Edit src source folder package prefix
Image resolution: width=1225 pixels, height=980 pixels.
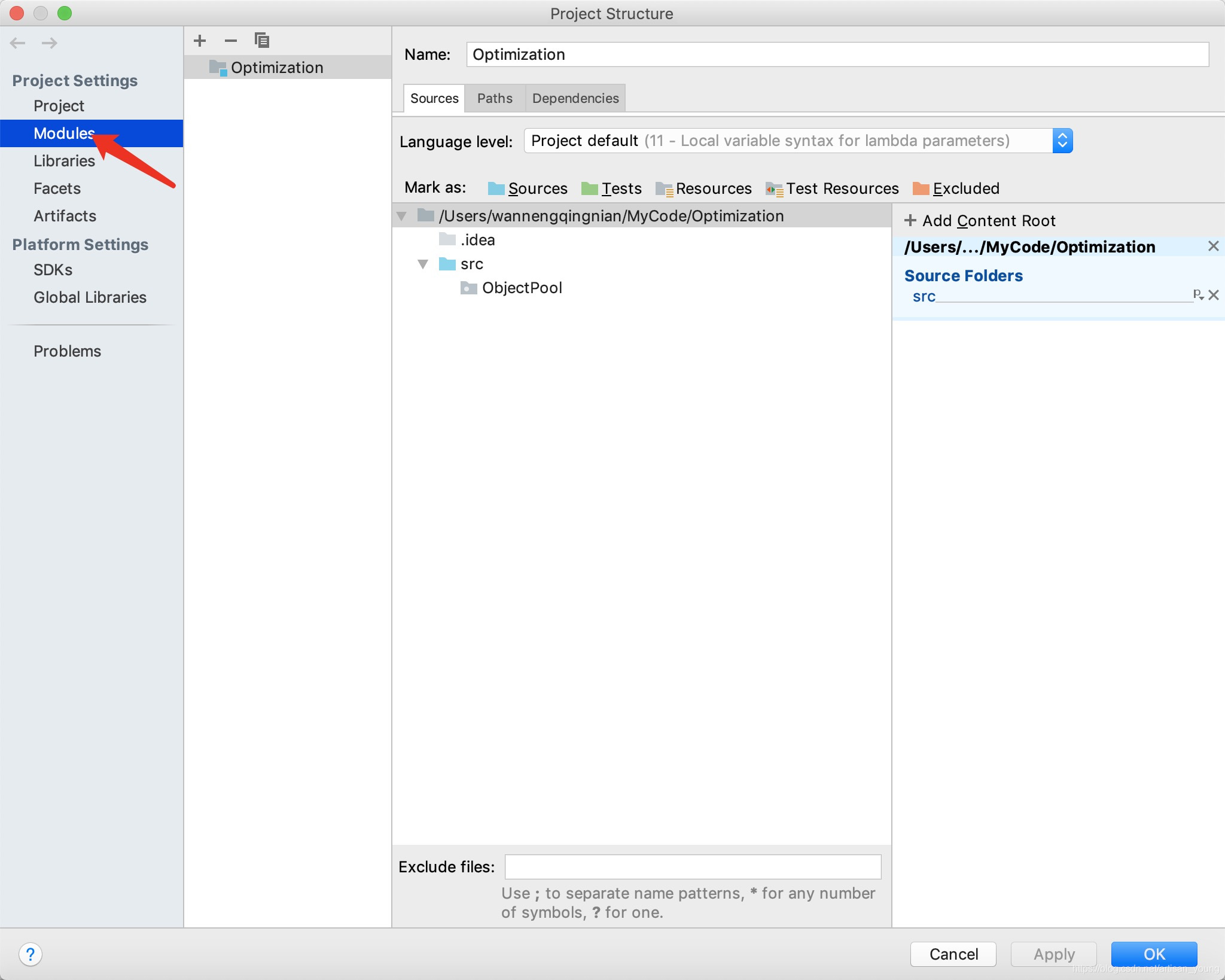point(1198,295)
